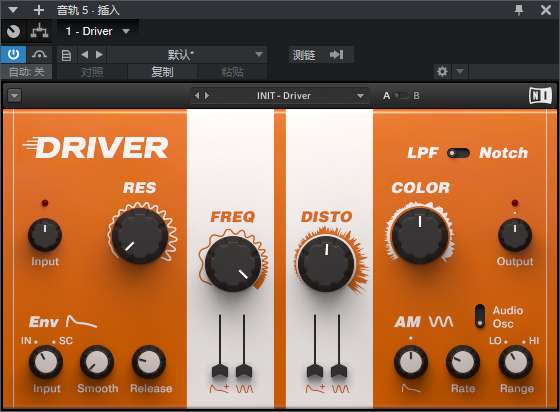The height and width of the screenshot is (412, 560).
Task: Close the plugin window
Action: (x=545, y=10)
